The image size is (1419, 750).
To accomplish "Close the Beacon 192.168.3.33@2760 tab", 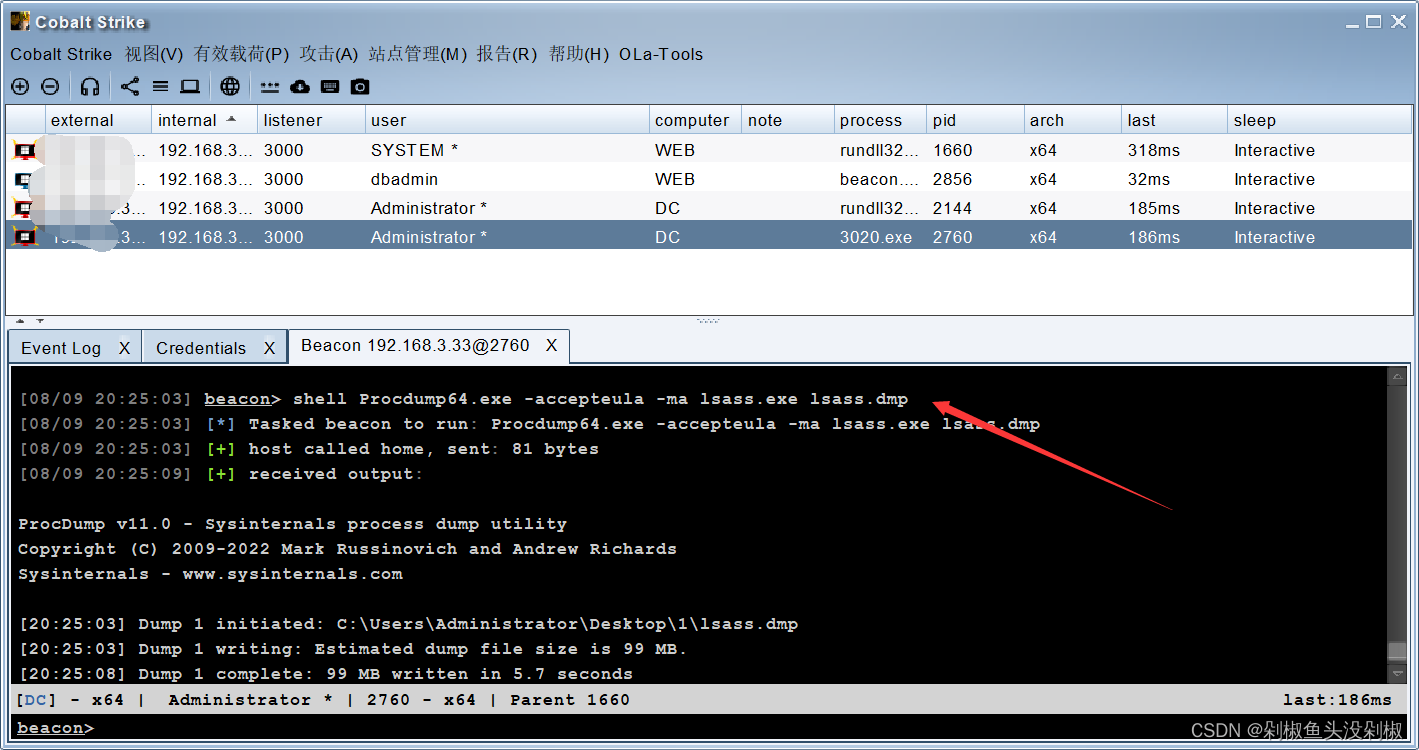I will [551, 345].
